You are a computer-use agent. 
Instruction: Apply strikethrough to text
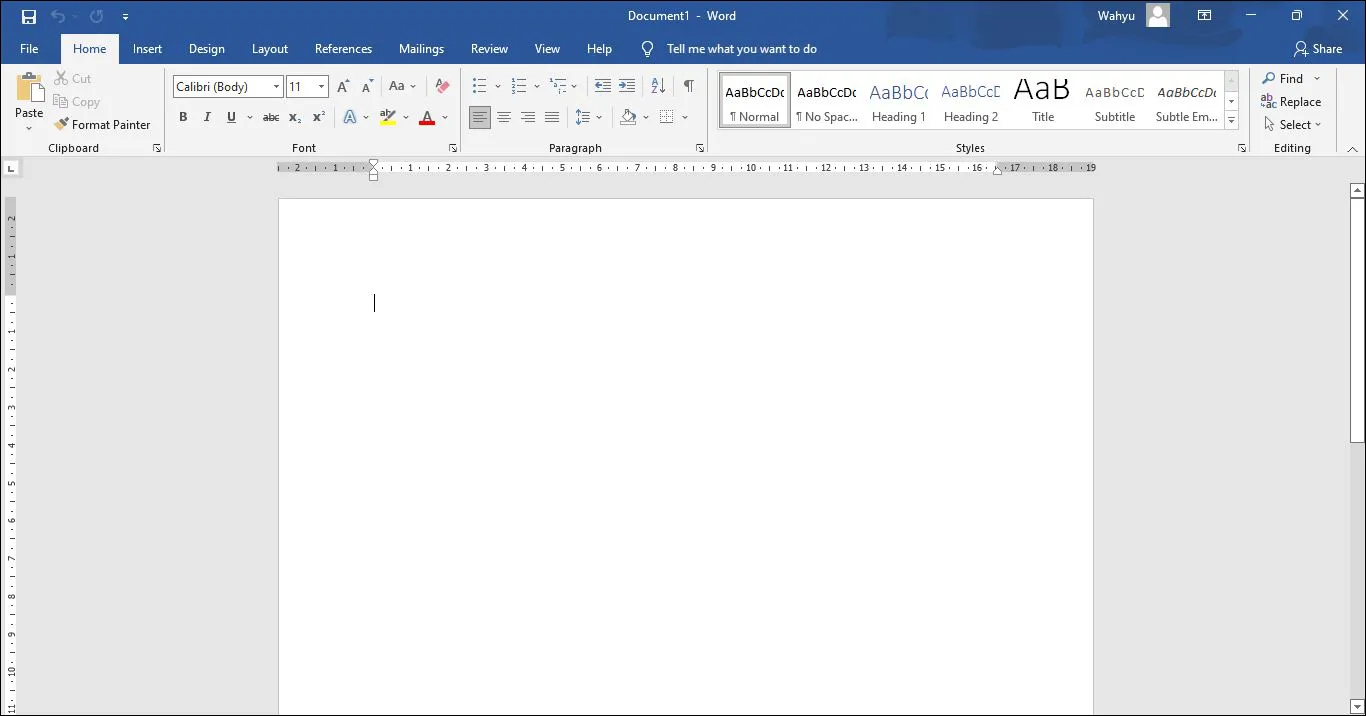pyautogui.click(x=270, y=117)
